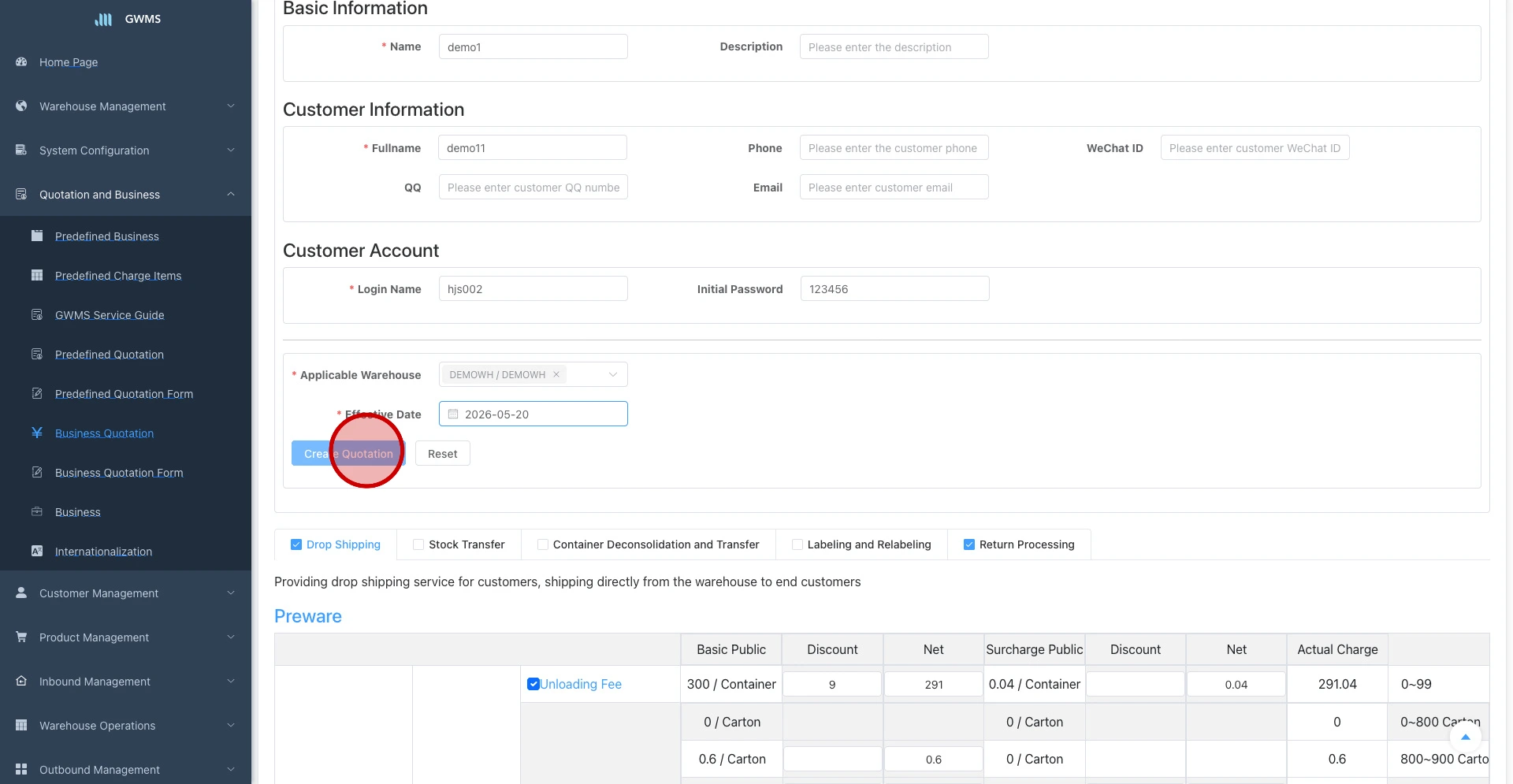
Task: Expand the Product Management menu
Action: [x=231, y=637]
